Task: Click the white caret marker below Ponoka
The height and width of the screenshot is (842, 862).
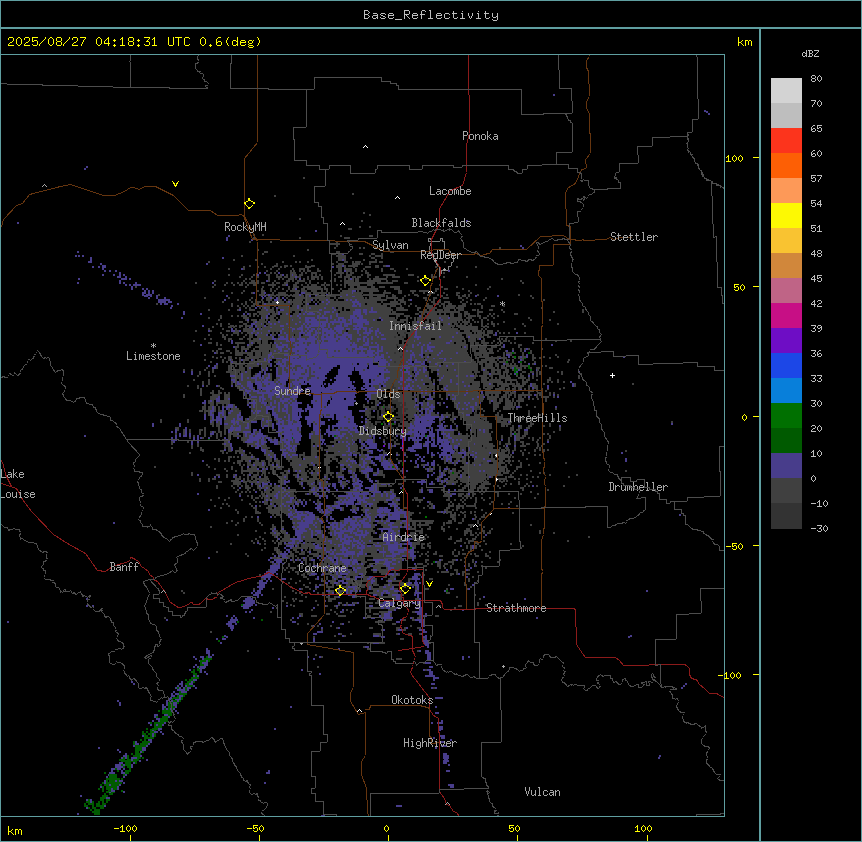Action: coord(366,147)
